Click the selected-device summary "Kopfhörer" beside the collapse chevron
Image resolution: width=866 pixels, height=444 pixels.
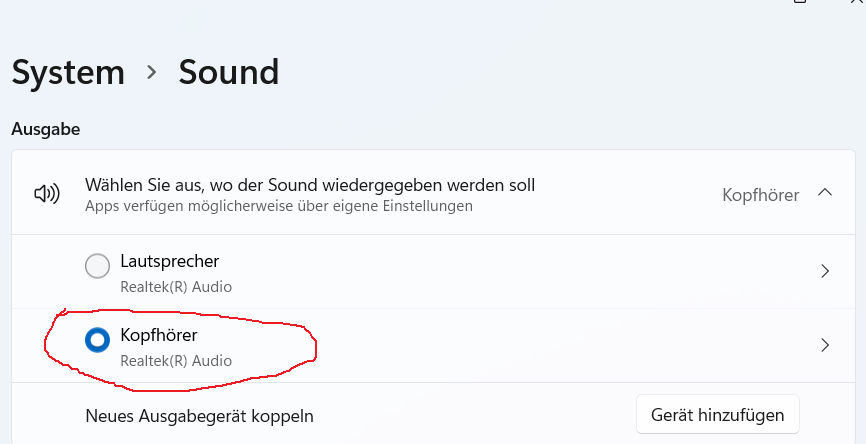[760, 195]
